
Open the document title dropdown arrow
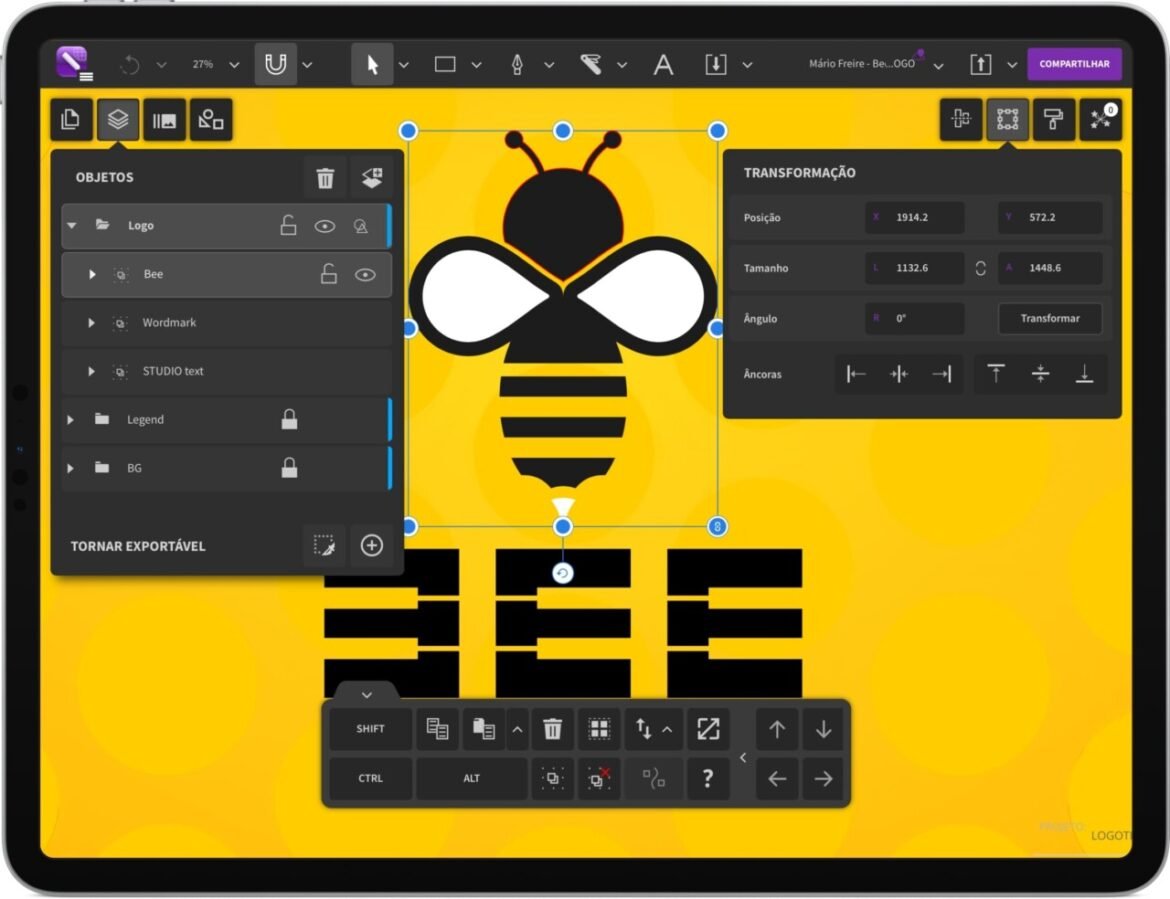[x=939, y=66]
